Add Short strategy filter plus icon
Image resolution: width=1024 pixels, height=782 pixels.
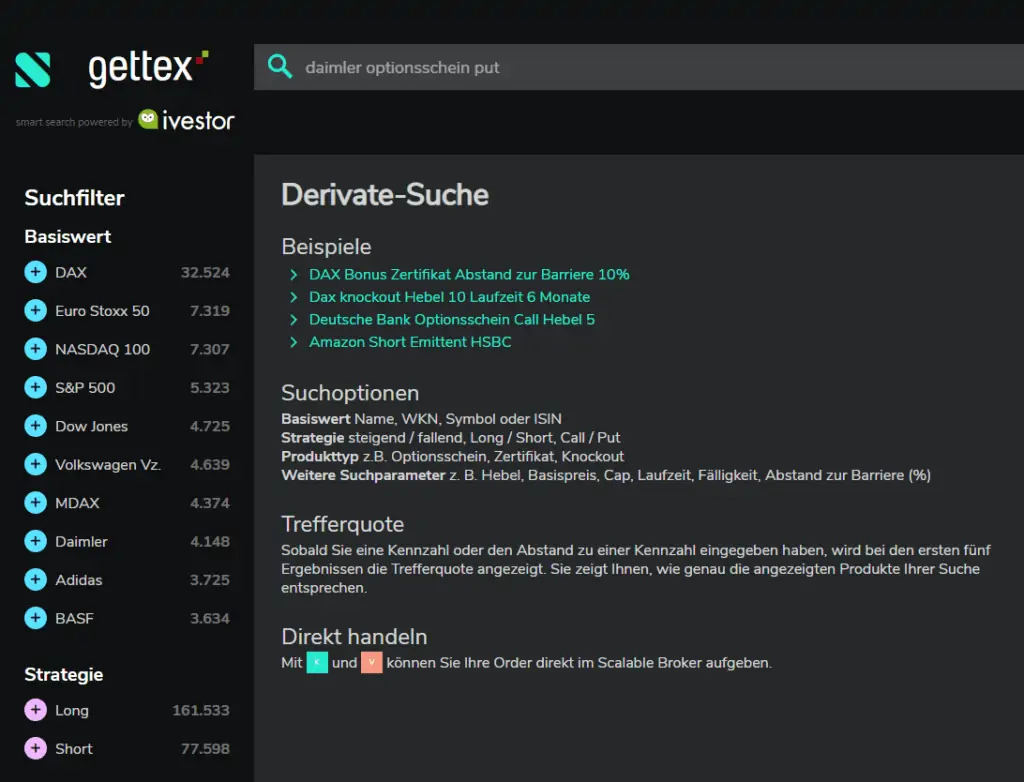[35, 749]
